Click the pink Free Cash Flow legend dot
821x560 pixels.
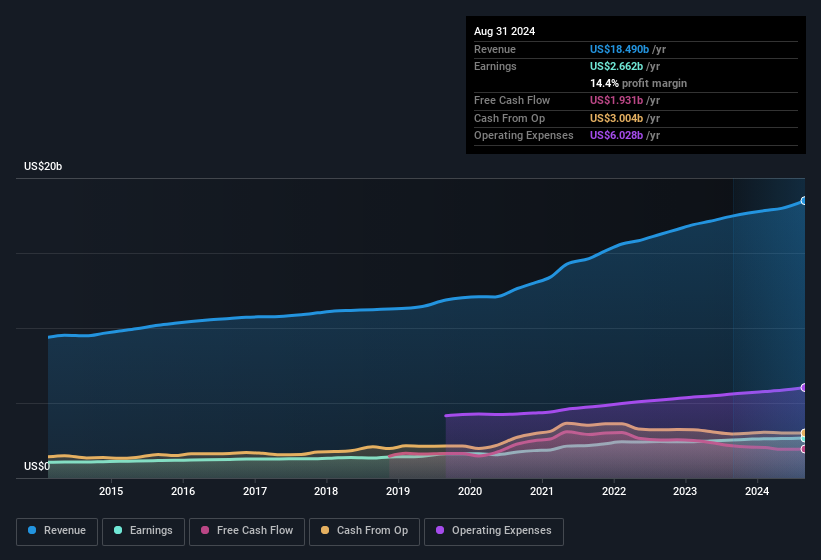(206, 530)
